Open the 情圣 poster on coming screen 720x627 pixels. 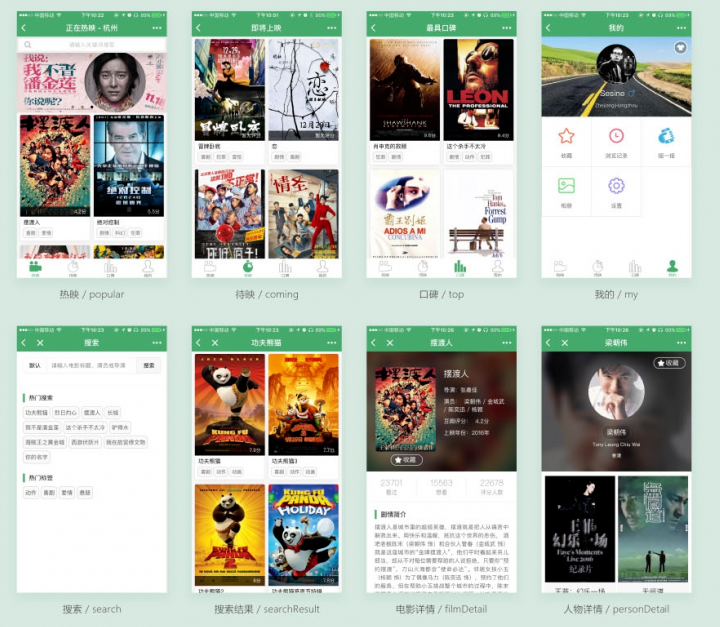point(304,214)
